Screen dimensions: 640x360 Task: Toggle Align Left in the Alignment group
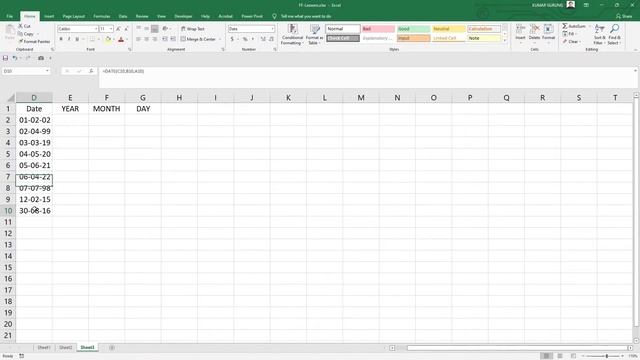pyautogui.click(x=139, y=39)
